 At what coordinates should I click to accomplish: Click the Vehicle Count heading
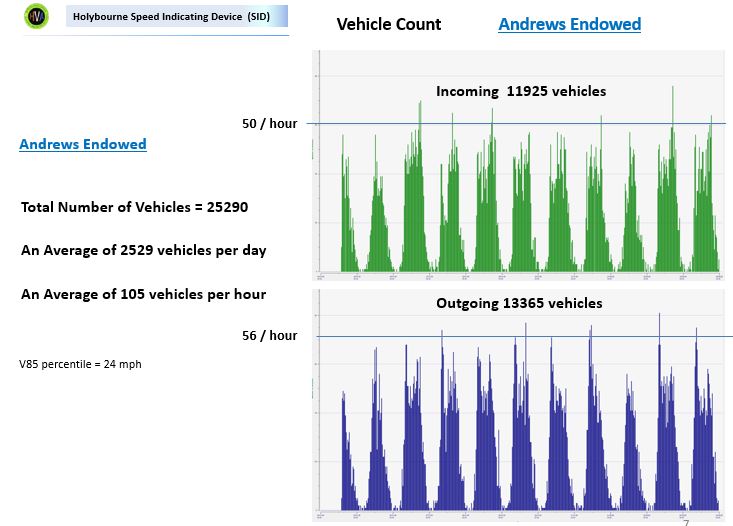point(388,24)
